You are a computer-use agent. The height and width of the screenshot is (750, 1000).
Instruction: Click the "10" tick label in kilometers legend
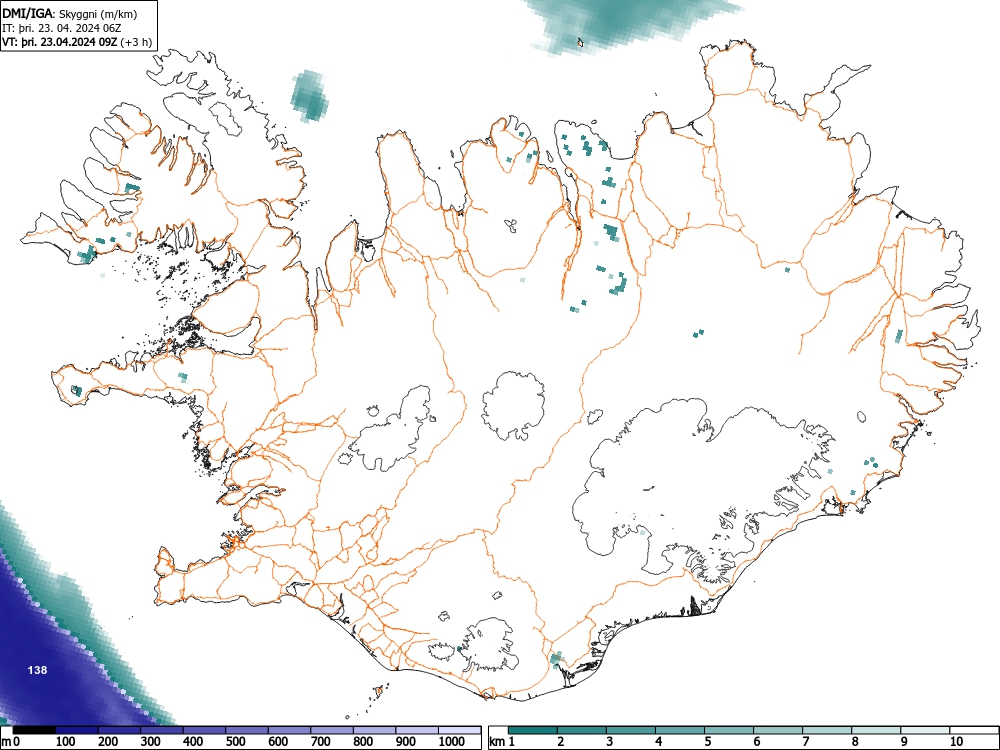[955, 742]
